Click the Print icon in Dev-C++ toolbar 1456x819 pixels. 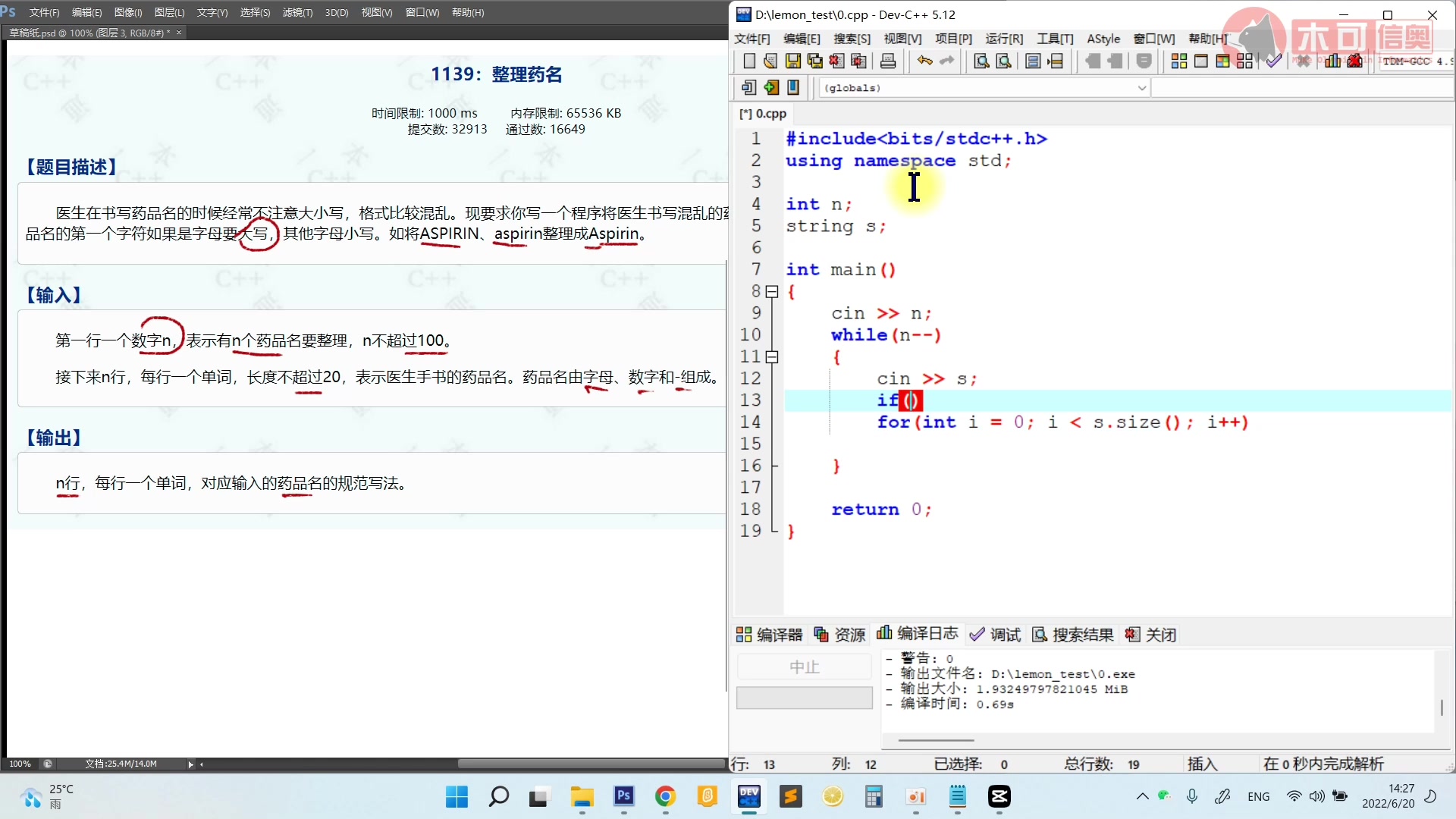click(888, 61)
